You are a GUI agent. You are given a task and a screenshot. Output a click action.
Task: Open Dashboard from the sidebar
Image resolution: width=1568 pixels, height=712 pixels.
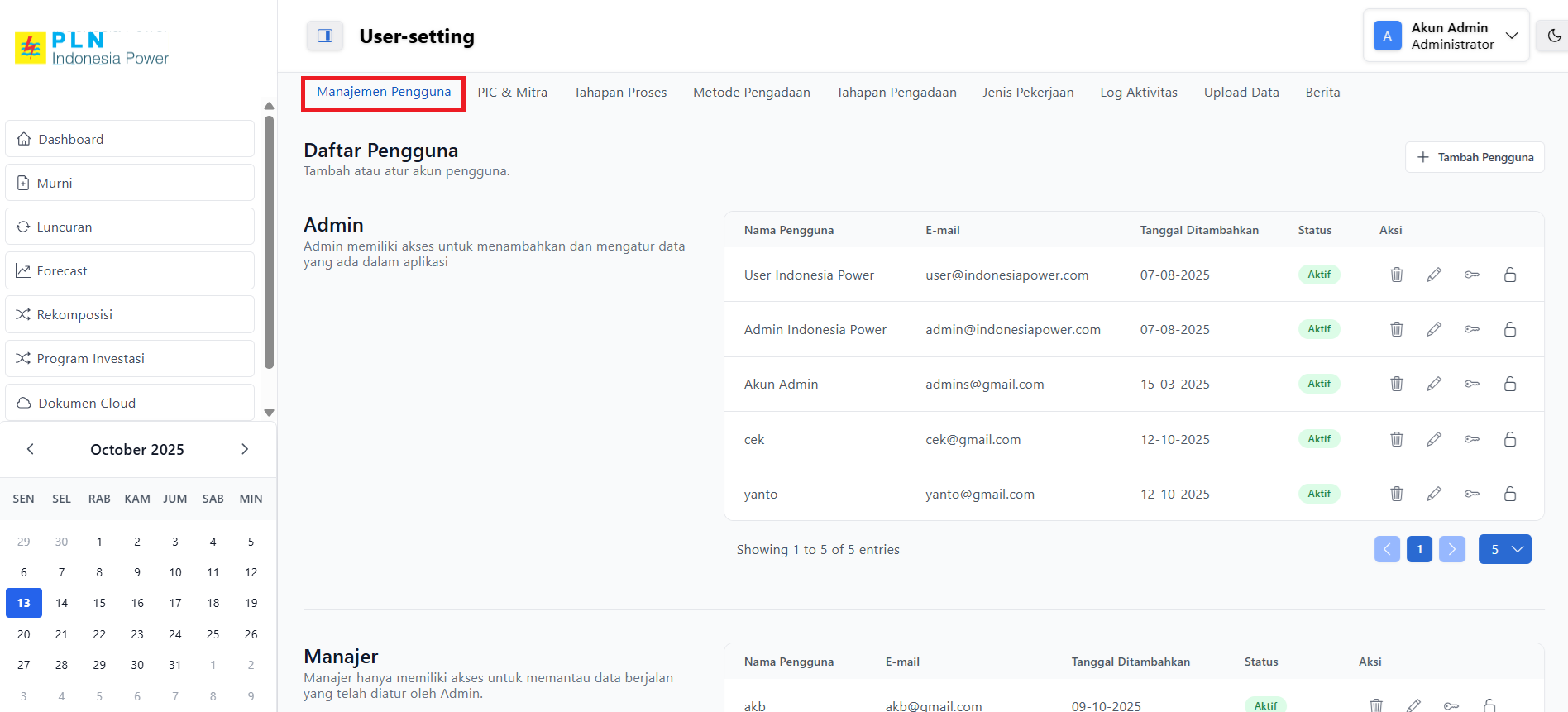click(x=130, y=139)
